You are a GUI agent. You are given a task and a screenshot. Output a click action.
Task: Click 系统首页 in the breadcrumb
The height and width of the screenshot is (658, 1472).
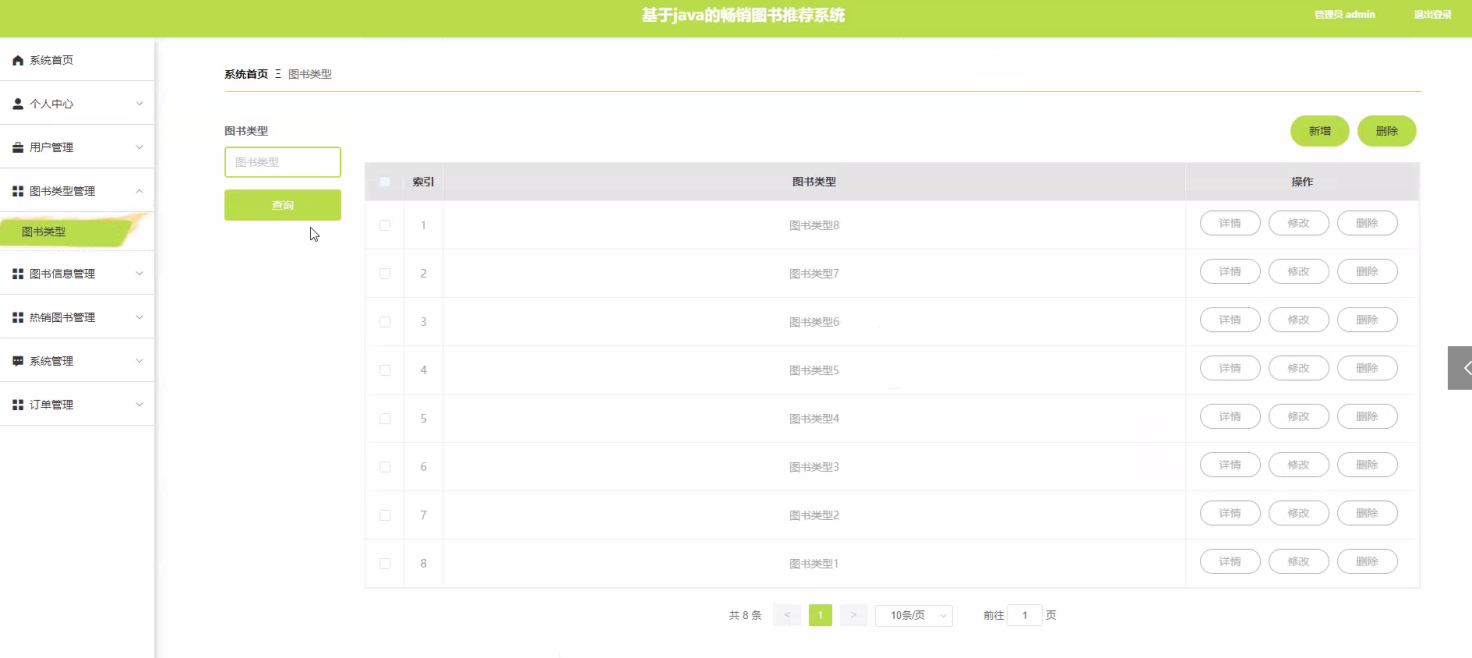tap(245, 73)
